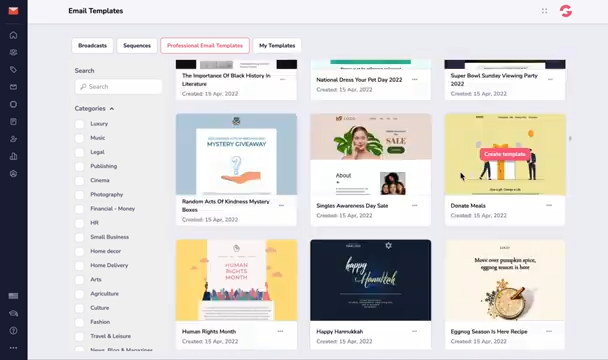Switch to the Broadcasts tab
Screen dimensions: 608x360
(x=92, y=45)
